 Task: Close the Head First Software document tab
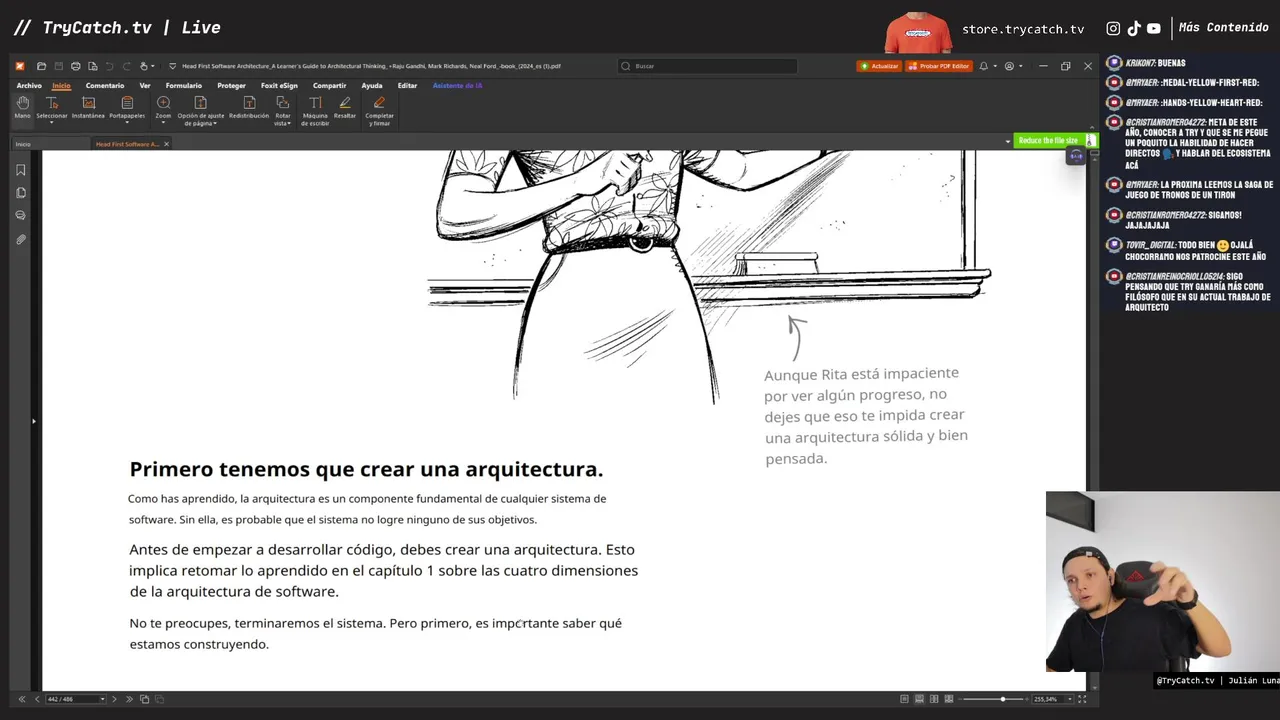(x=166, y=144)
